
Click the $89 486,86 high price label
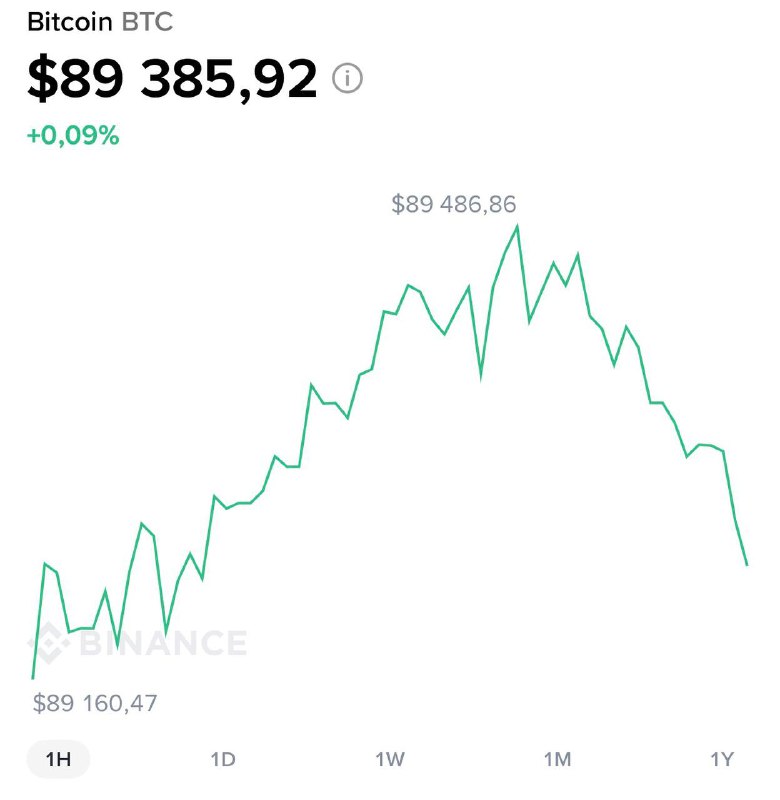tap(454, 205)
